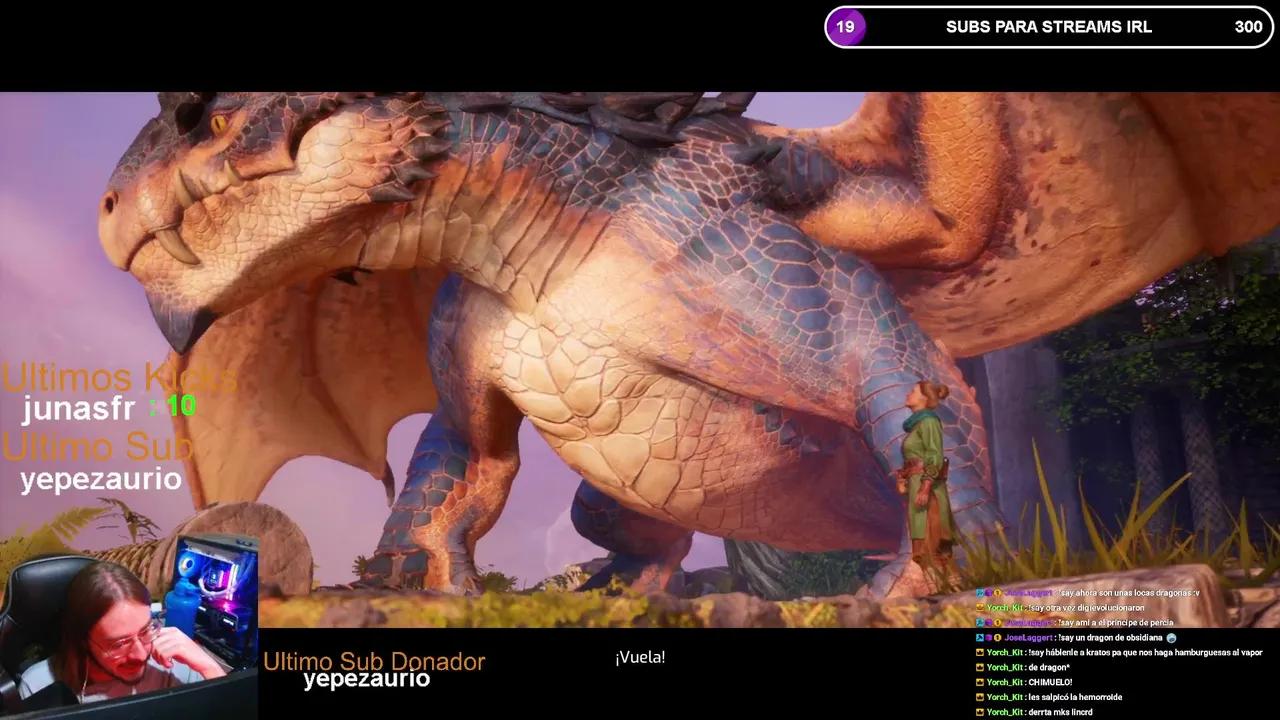The image size is (1280, 720).
Task: Click the 'derrta mks lincrd' chat message
Action: point(1067,711)
